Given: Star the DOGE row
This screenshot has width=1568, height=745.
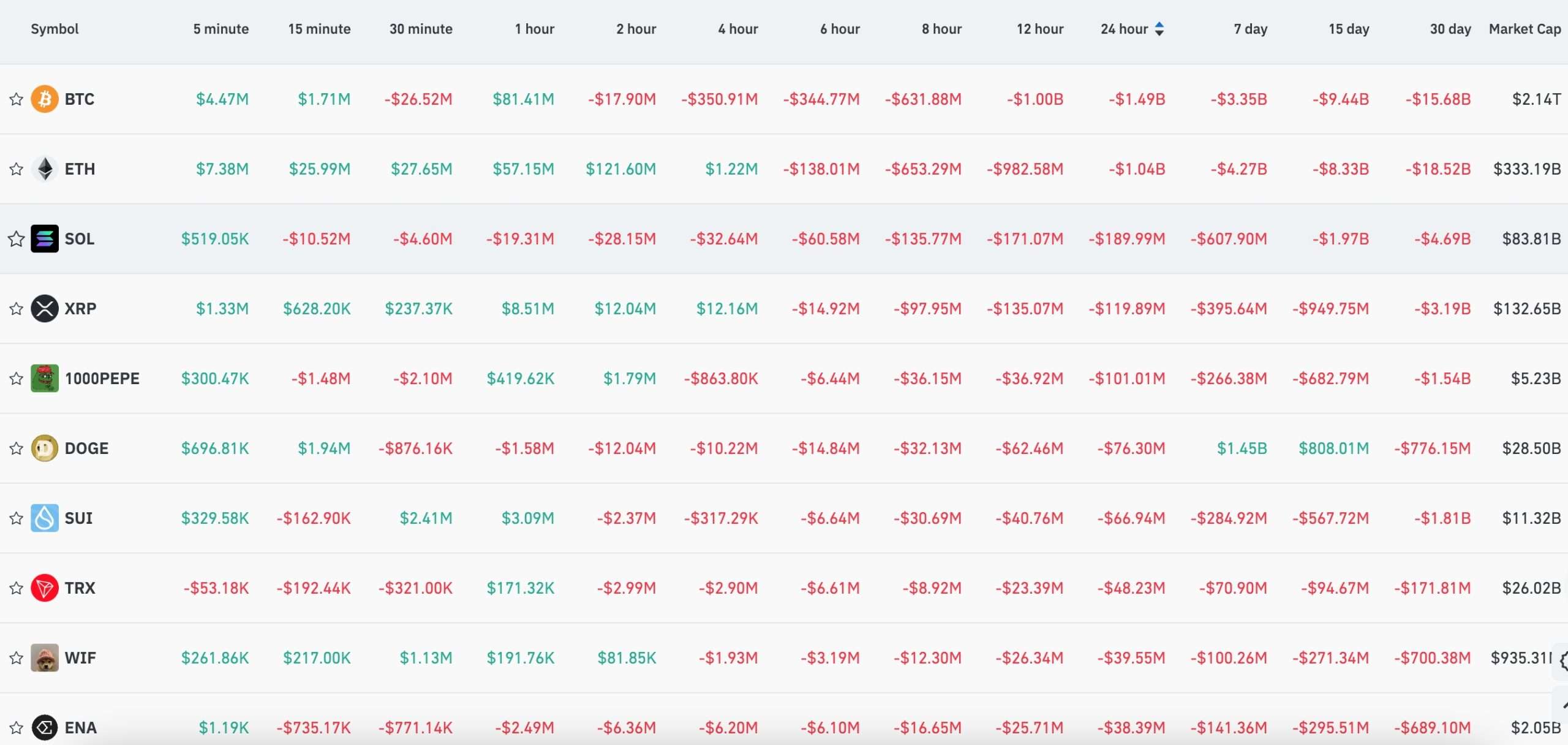Looking at the screenshot, I should coord(16,448).
